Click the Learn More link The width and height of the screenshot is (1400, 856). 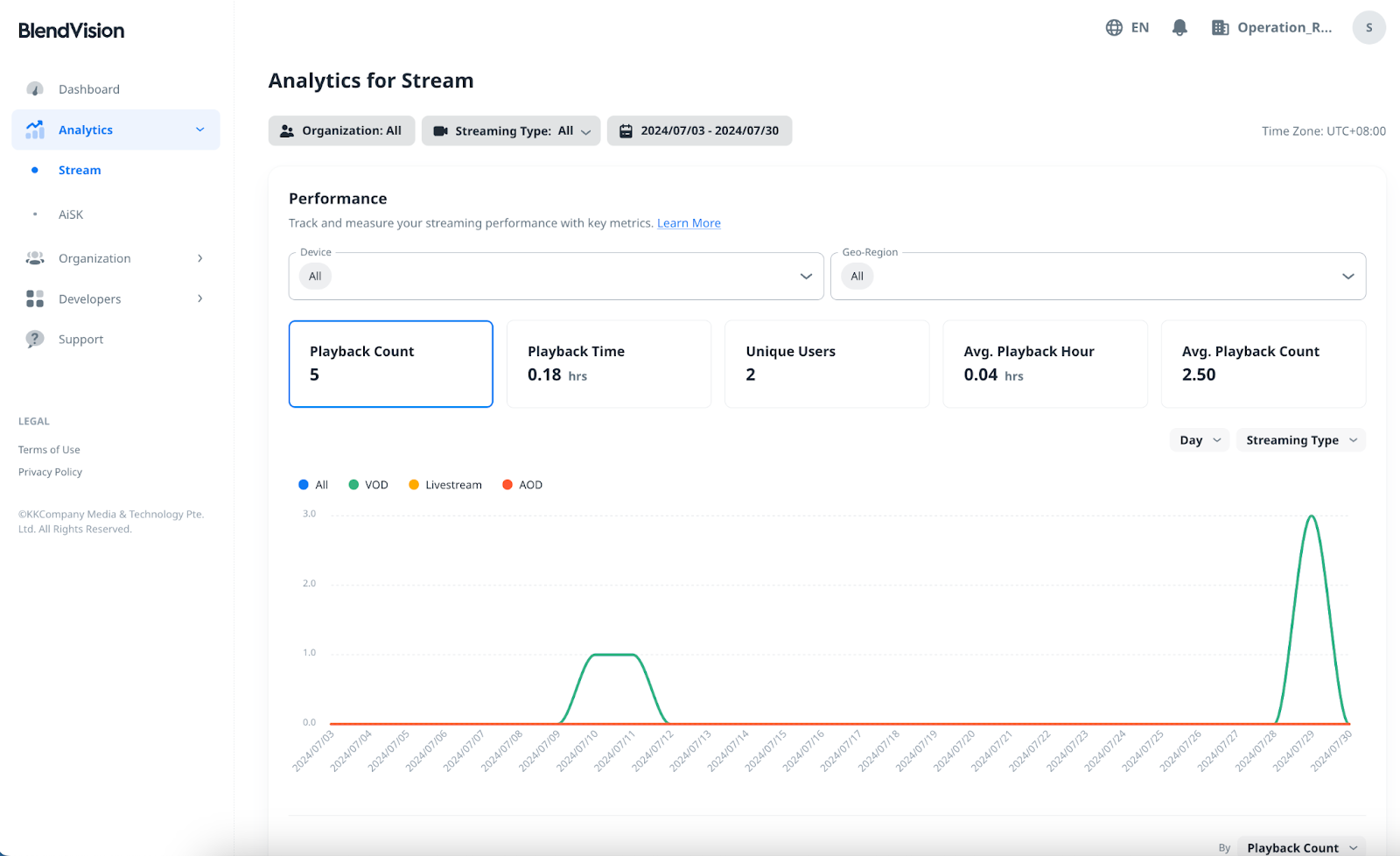pos(689,223)
